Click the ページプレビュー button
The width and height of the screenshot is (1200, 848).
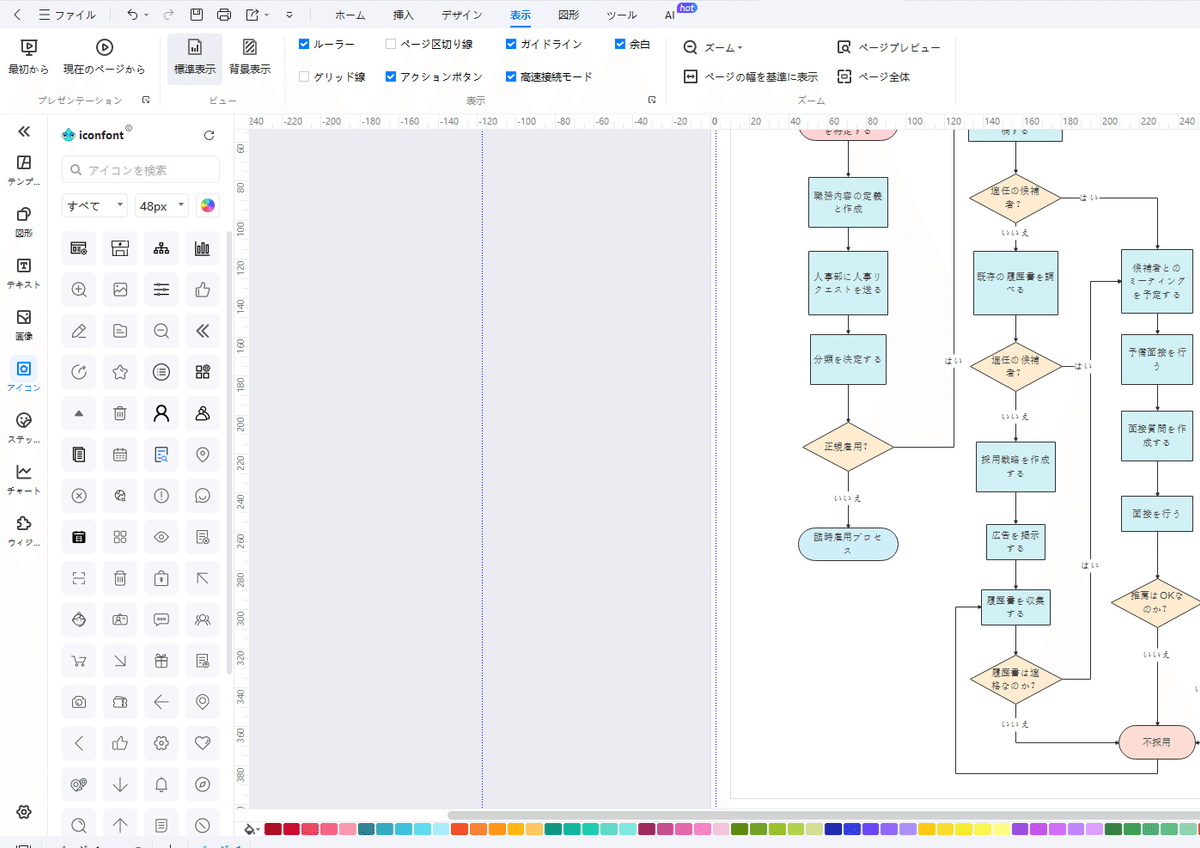pos(888,47)
